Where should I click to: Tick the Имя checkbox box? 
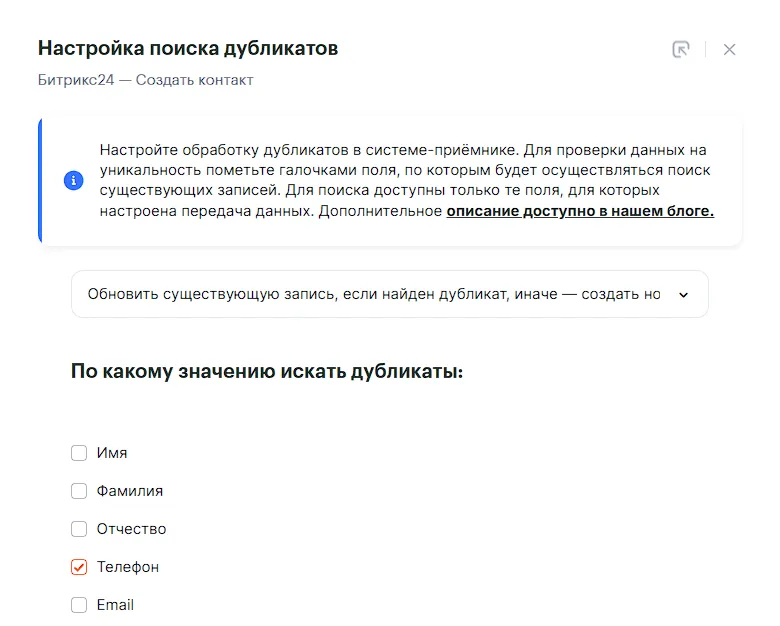79,453
